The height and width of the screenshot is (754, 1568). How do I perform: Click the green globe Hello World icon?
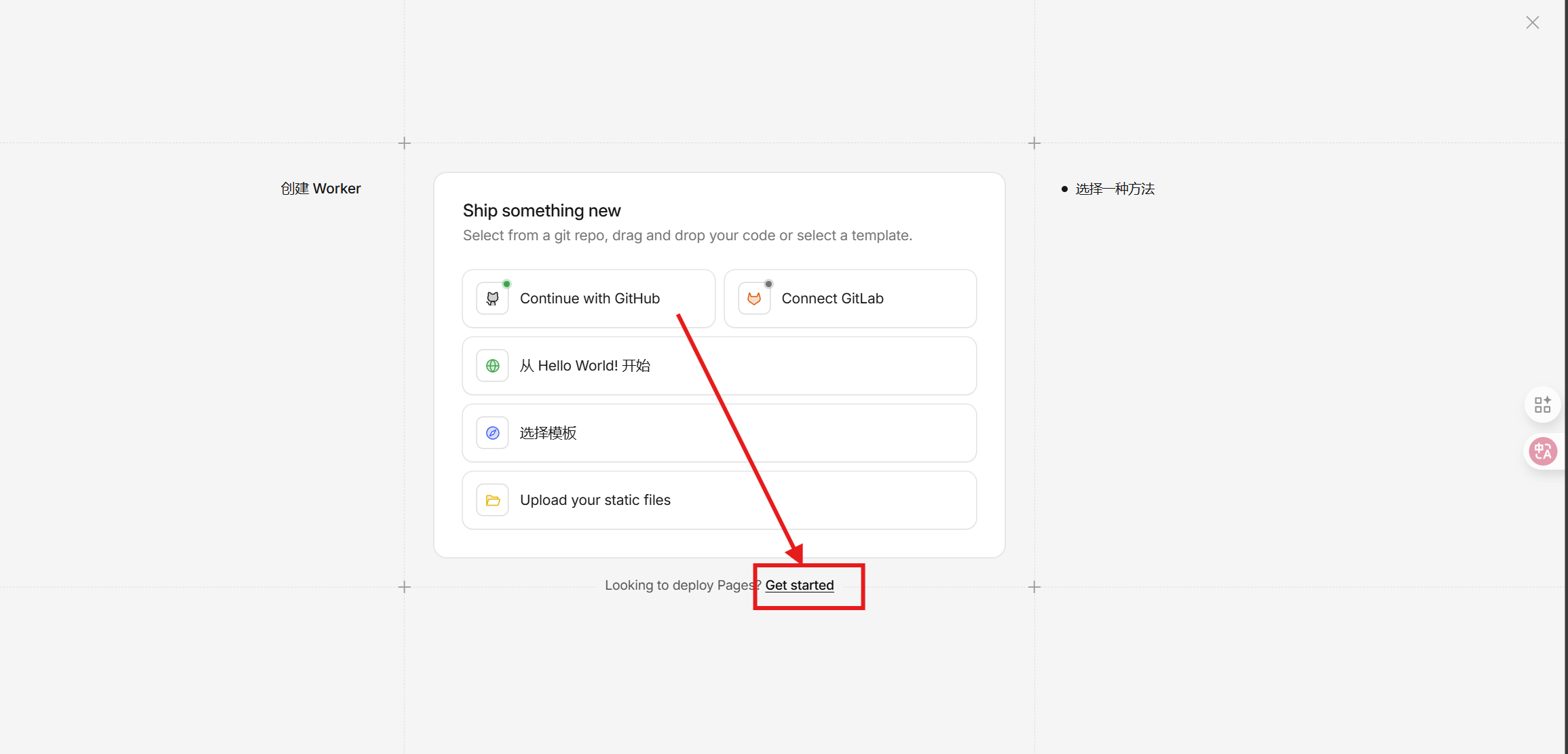coord(493,366)
